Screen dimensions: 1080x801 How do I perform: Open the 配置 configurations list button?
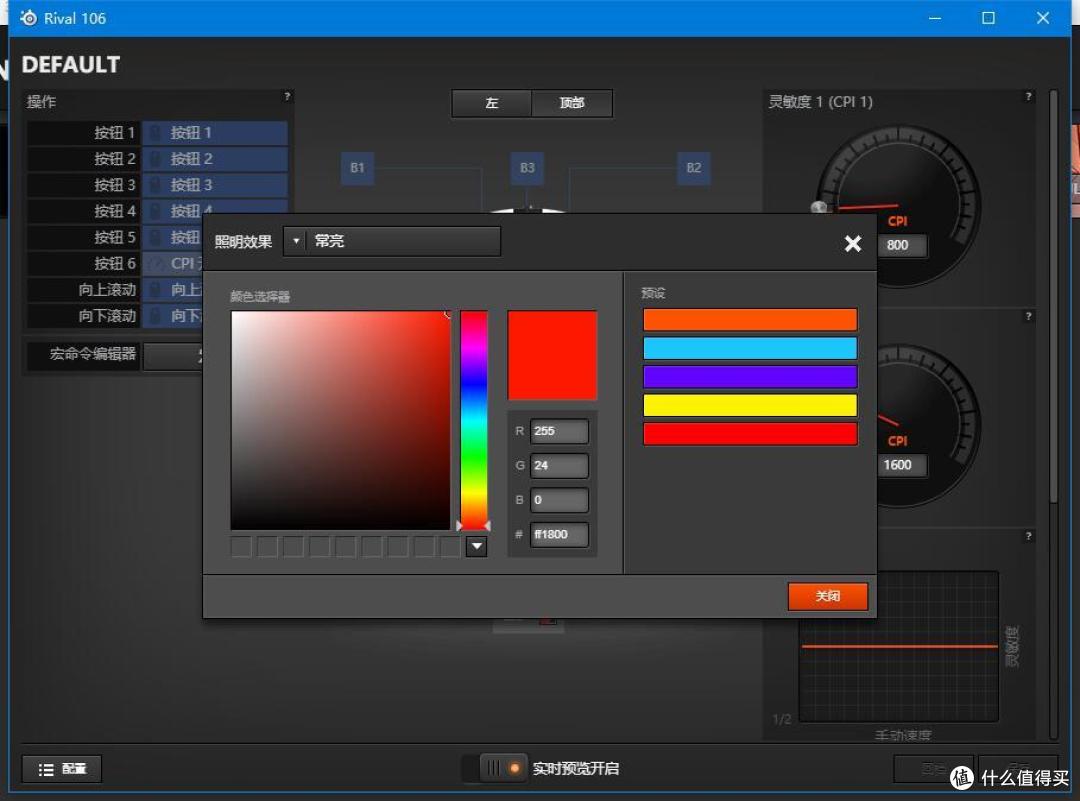point(62,769)
